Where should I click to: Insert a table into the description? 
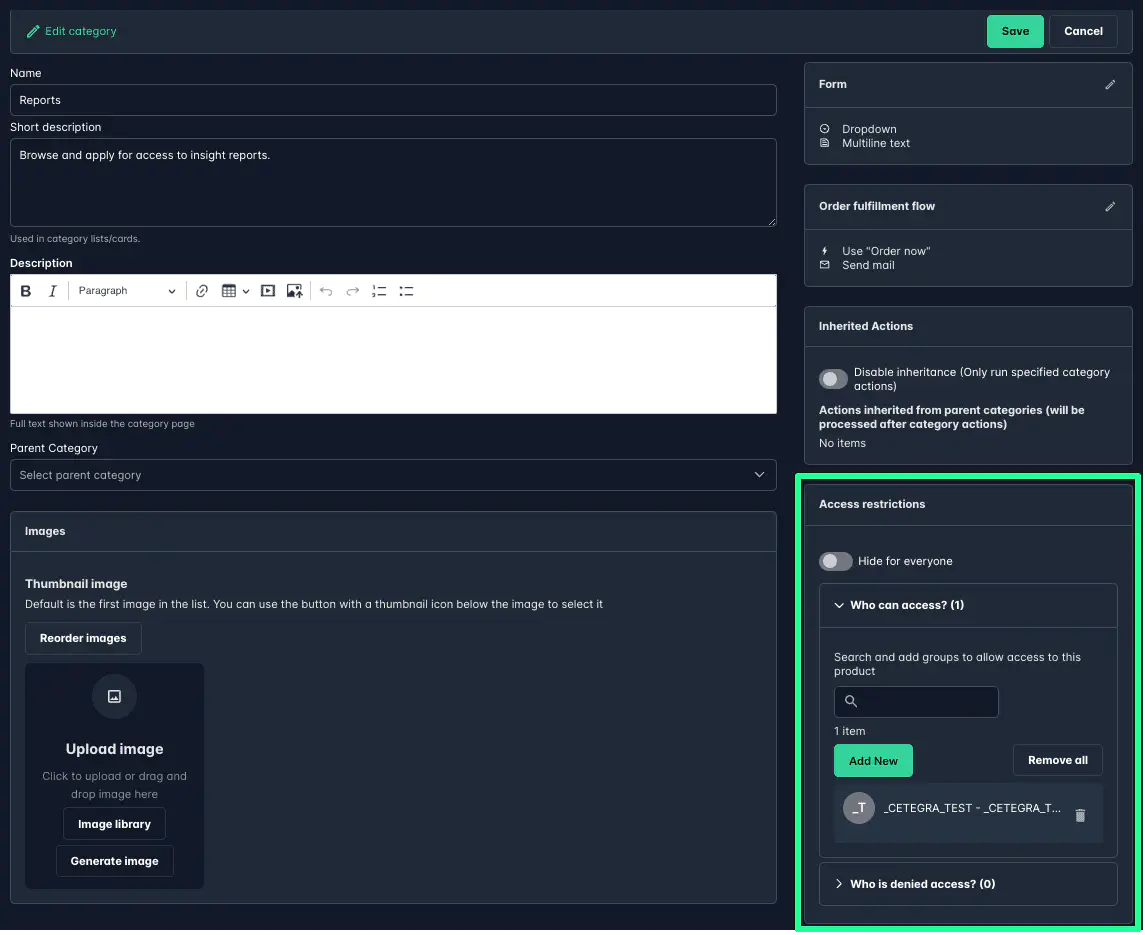coord(230,290)
